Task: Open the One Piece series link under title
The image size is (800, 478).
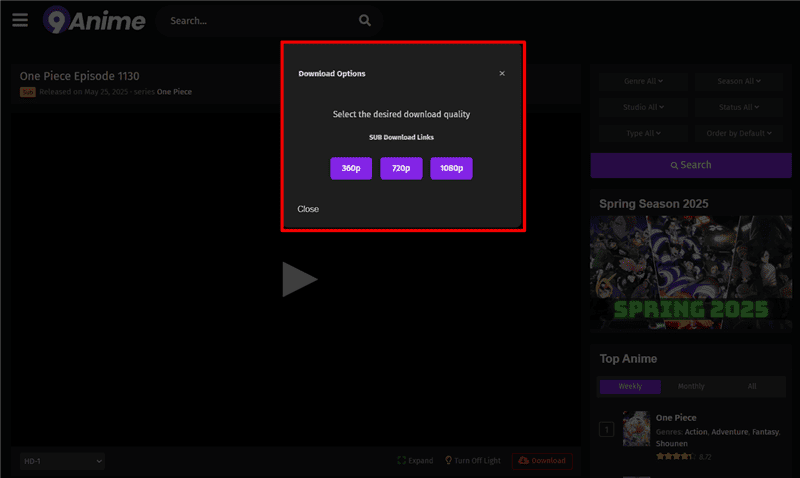Action: (174, 92)
